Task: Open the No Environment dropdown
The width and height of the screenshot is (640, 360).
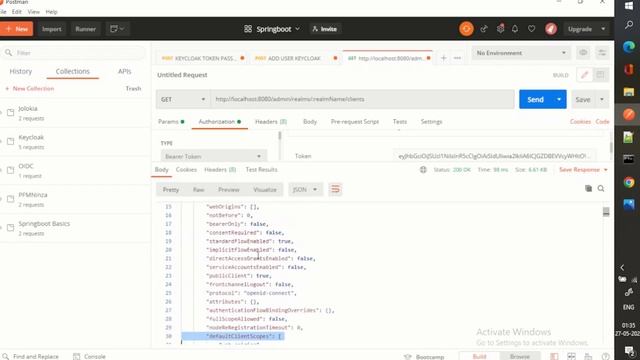Action: [x=521, y=53]
